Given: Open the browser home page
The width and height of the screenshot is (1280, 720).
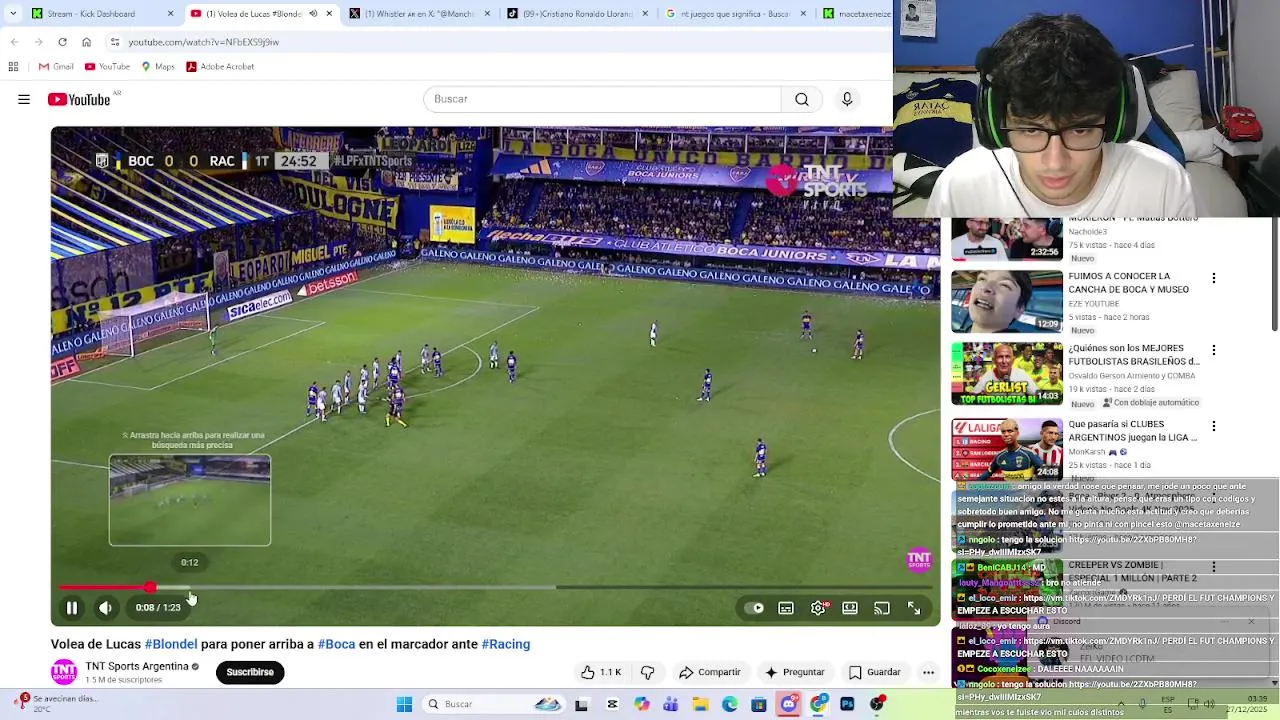Looking at the screenshot, I should tap(86, 42).
